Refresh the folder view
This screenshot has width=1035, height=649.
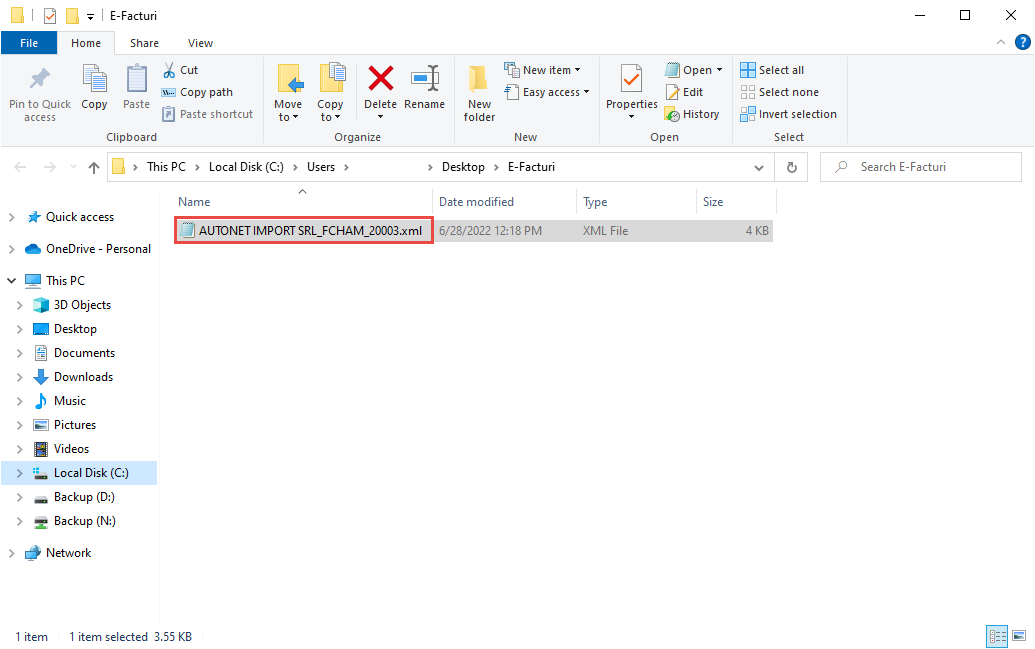pos(791,168)
